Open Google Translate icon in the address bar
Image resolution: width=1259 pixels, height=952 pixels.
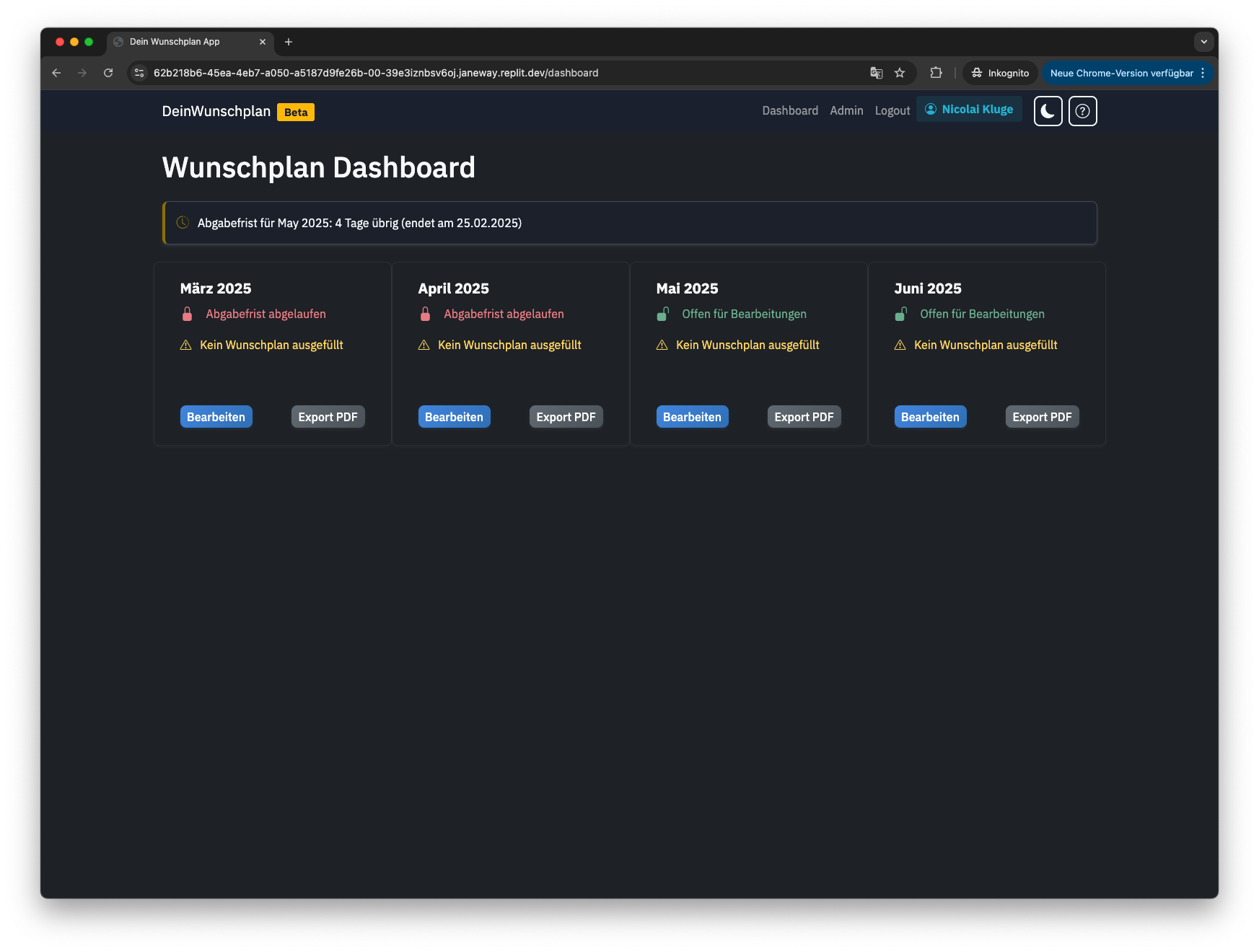point(876,73)
